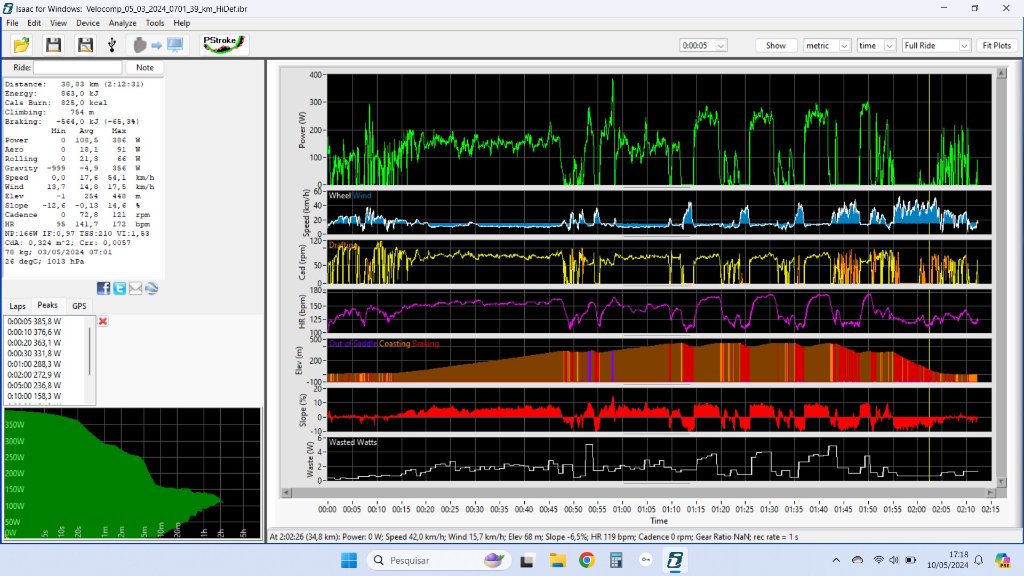Open a ride file with the folder icon
The image size is (1024, 576).
(21, 45)
